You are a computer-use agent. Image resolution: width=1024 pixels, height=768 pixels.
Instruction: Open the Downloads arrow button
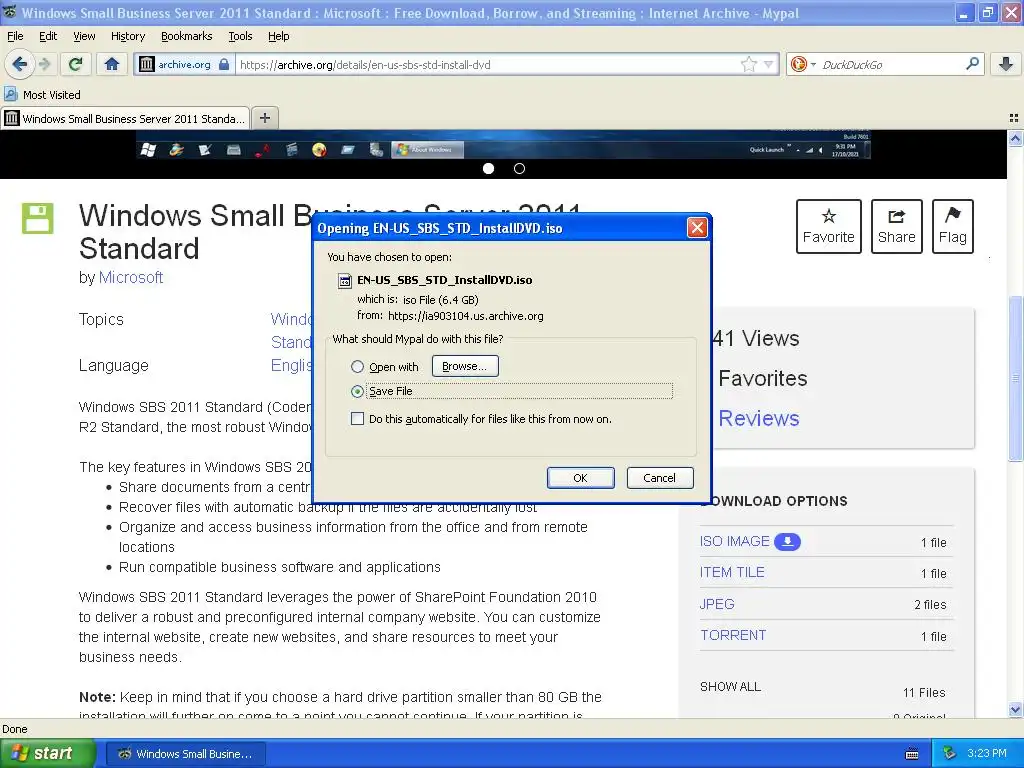point(1006,64)
